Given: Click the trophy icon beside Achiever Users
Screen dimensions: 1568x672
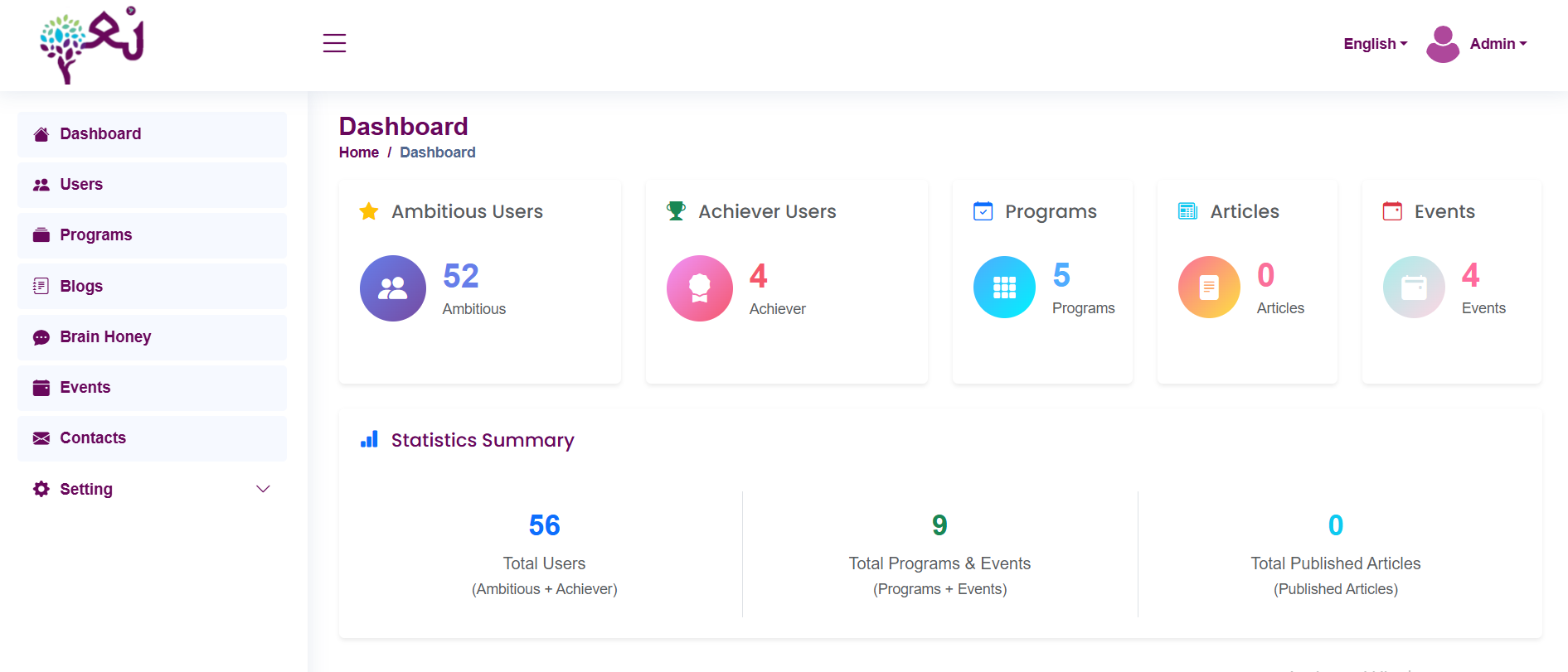Looking at the screenshot, I should (677, 211).
